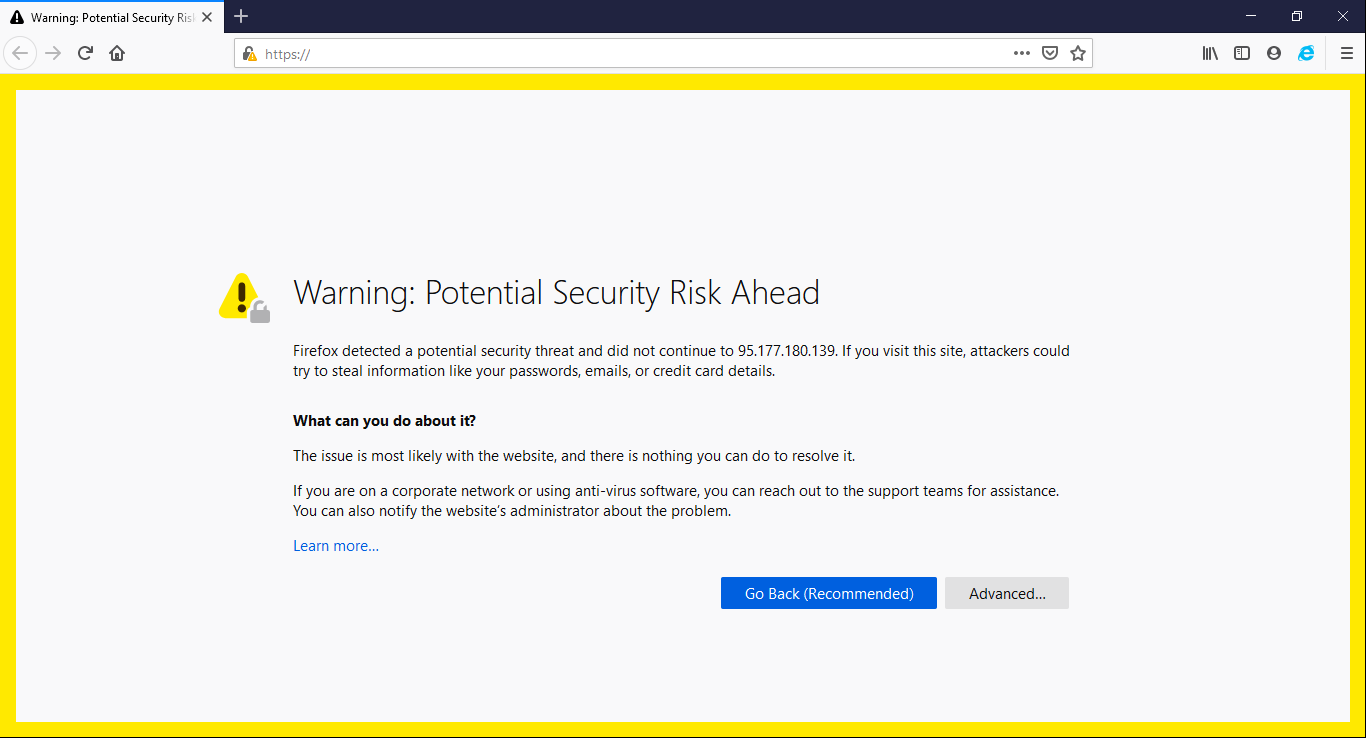Click Go Back (Recommended) button
The width and height of the screenshot is (1366, 738).
tap(829, 593)
